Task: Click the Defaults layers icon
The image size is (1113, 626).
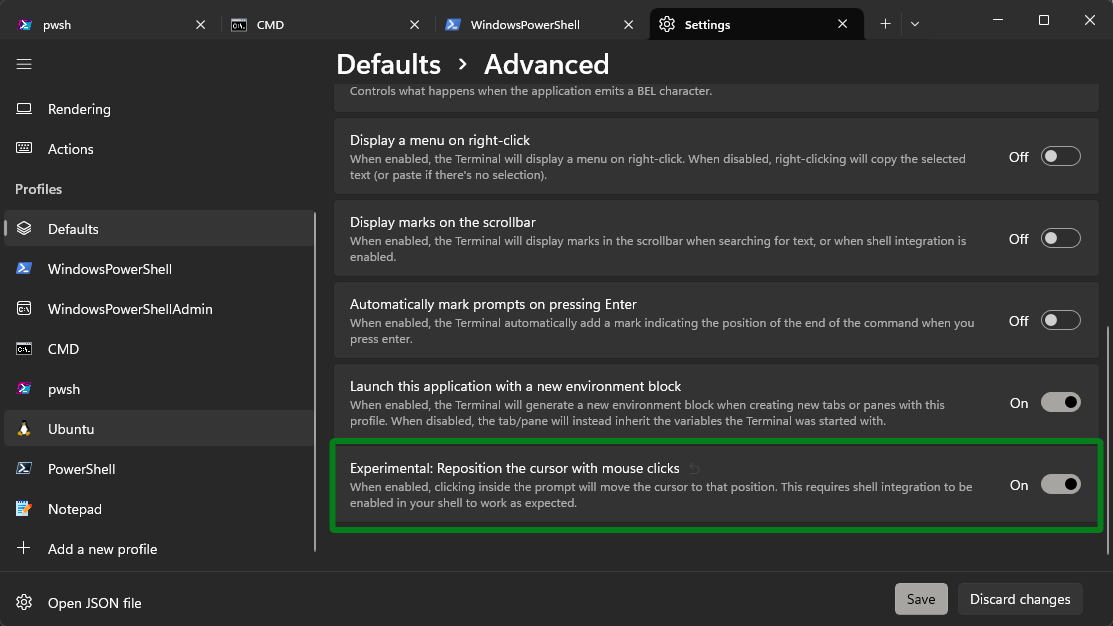Action: click(24, 229)
